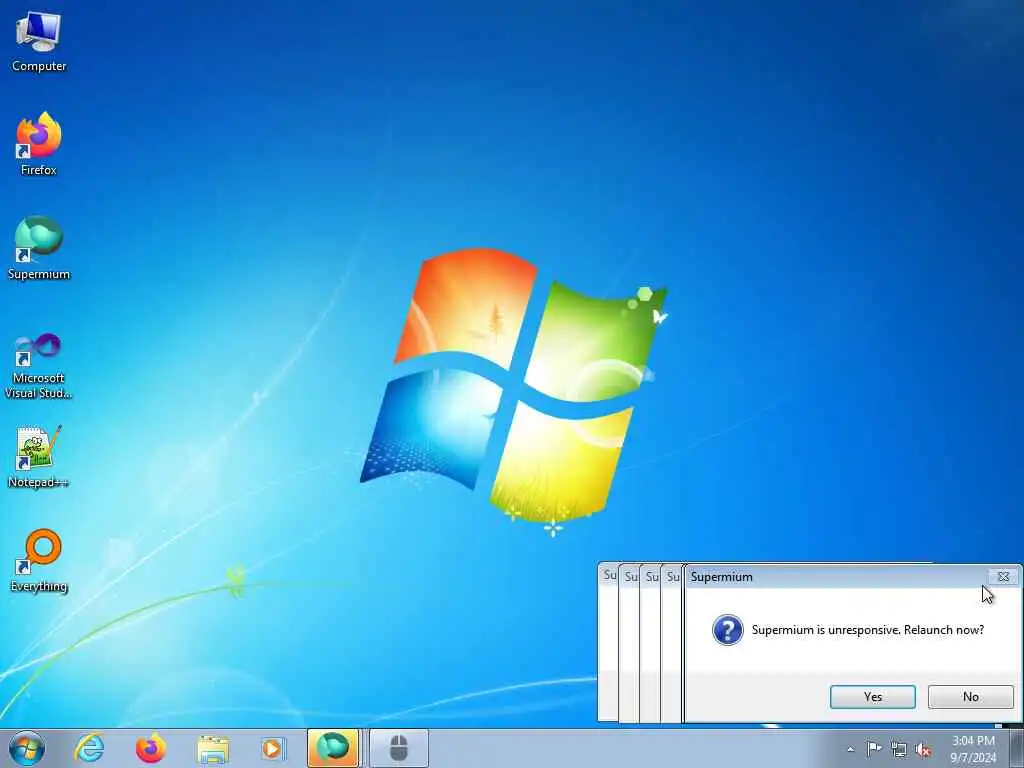Viewport: 1024px width, 768px height.
Task: Open the mouse application taskbar button
Action: (x=399, y=748)
